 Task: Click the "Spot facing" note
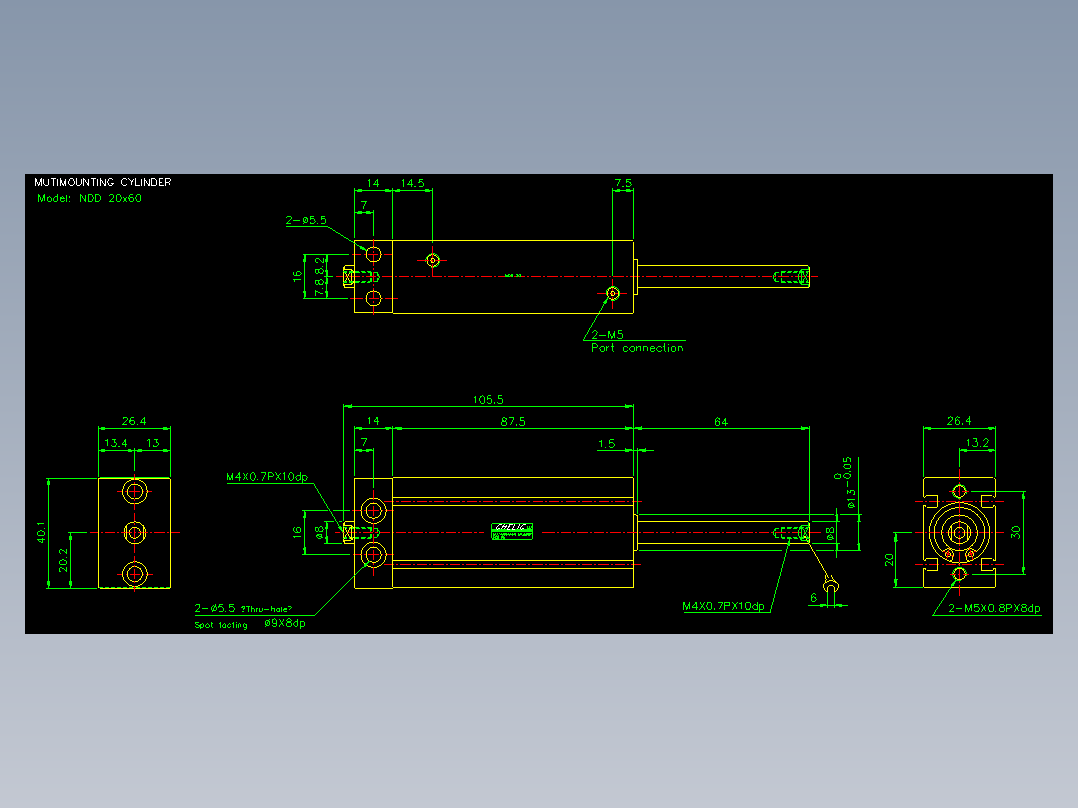click(221, 625)
